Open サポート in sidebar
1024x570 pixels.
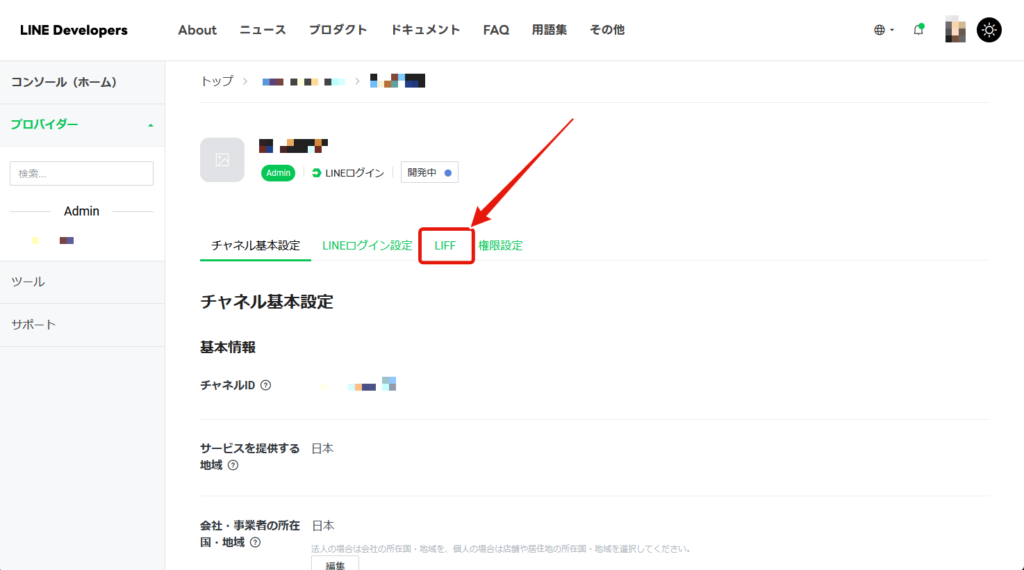pos(82,325)
